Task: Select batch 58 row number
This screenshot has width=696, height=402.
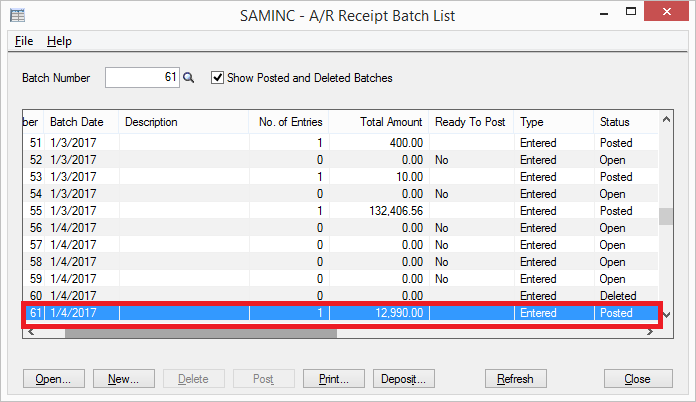Action: [x=36, y=262]
